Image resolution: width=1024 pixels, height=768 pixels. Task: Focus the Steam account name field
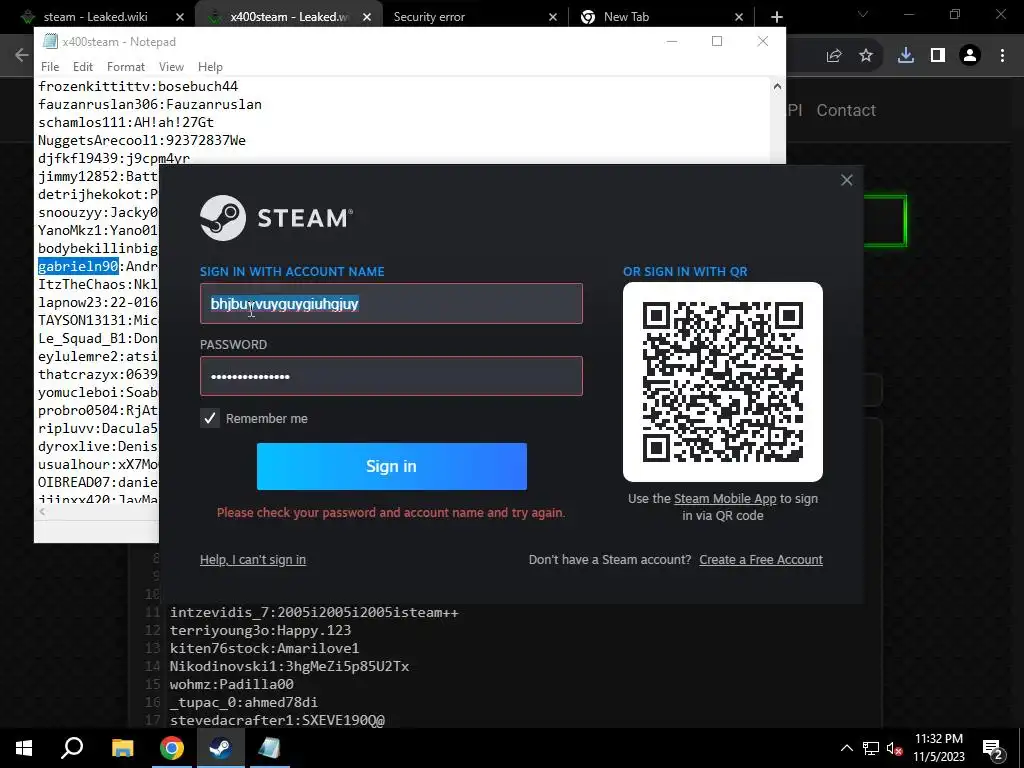tap(391, 304)
